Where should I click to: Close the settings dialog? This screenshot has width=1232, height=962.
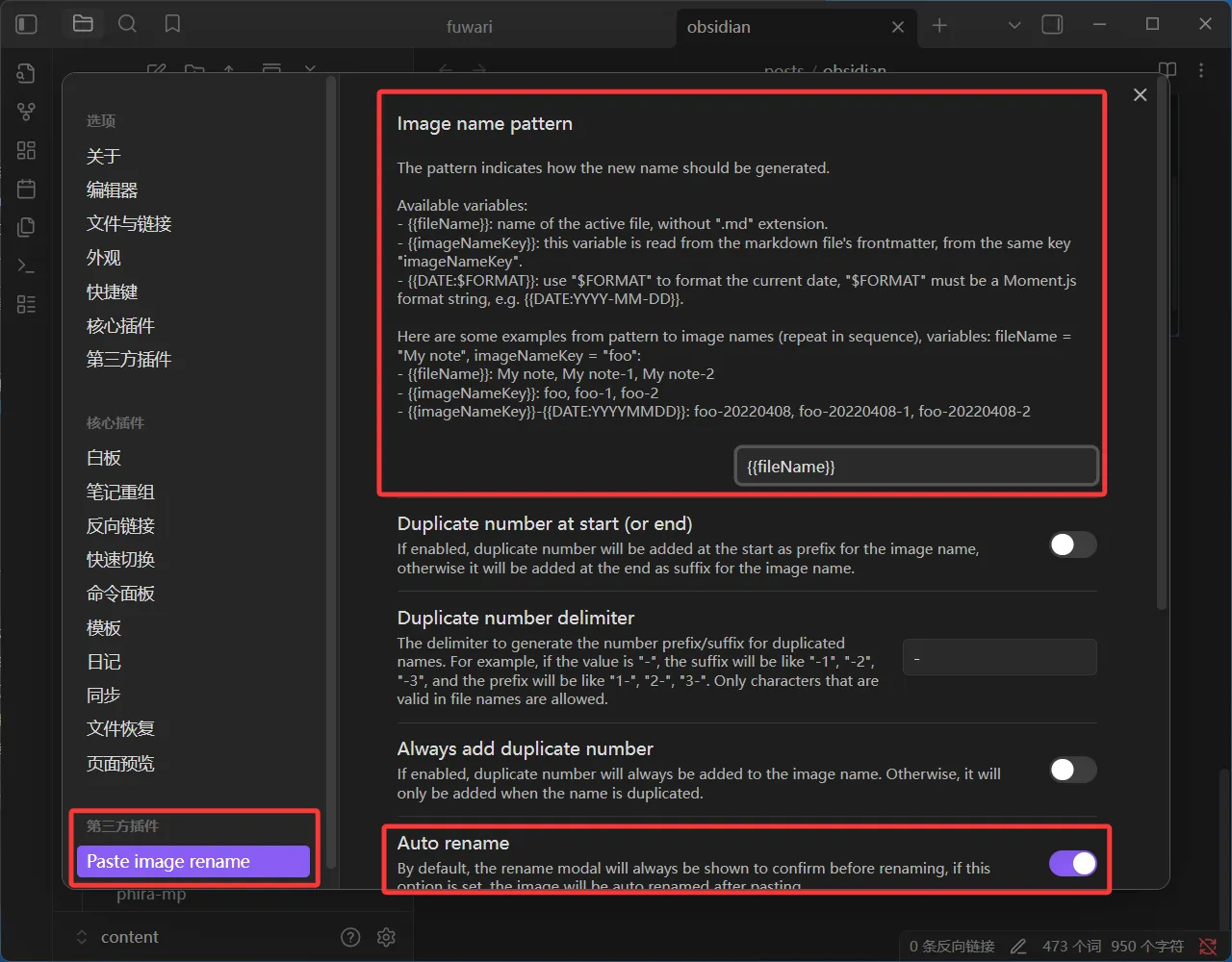point(1140,94)
